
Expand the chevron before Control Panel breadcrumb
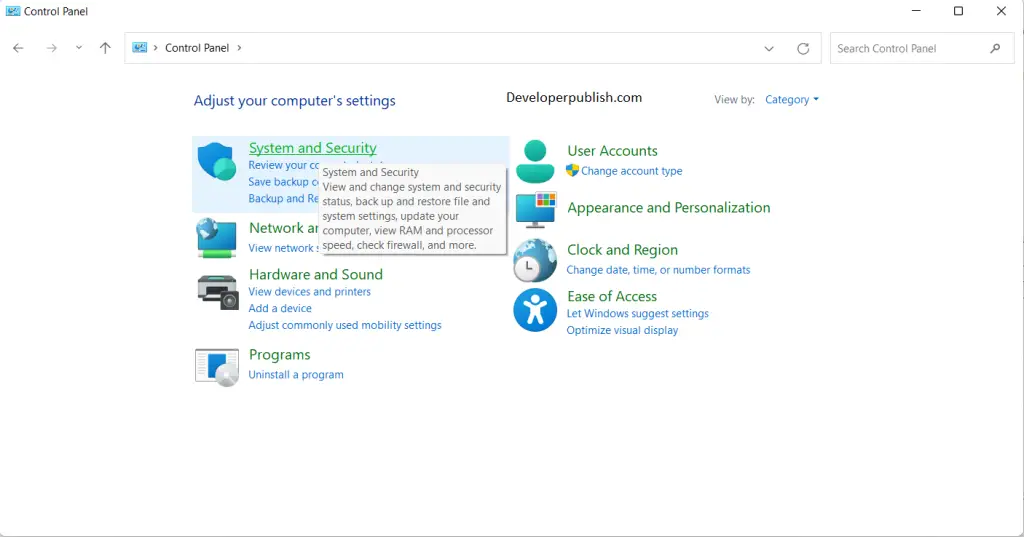(x=155, y=48)
